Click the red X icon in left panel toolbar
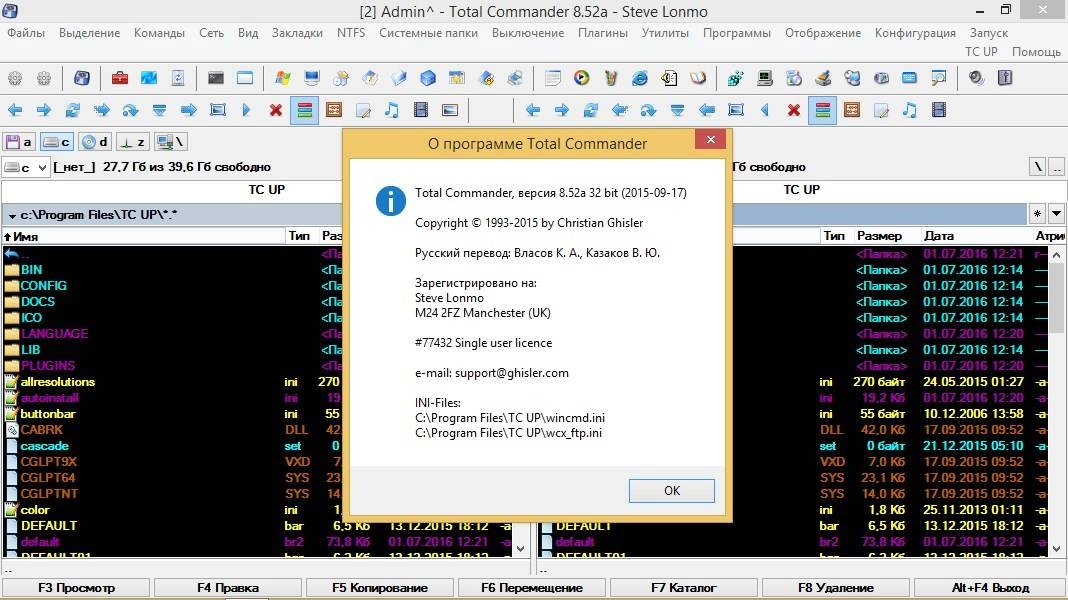The image size is (1068, 600). [275, 110]
